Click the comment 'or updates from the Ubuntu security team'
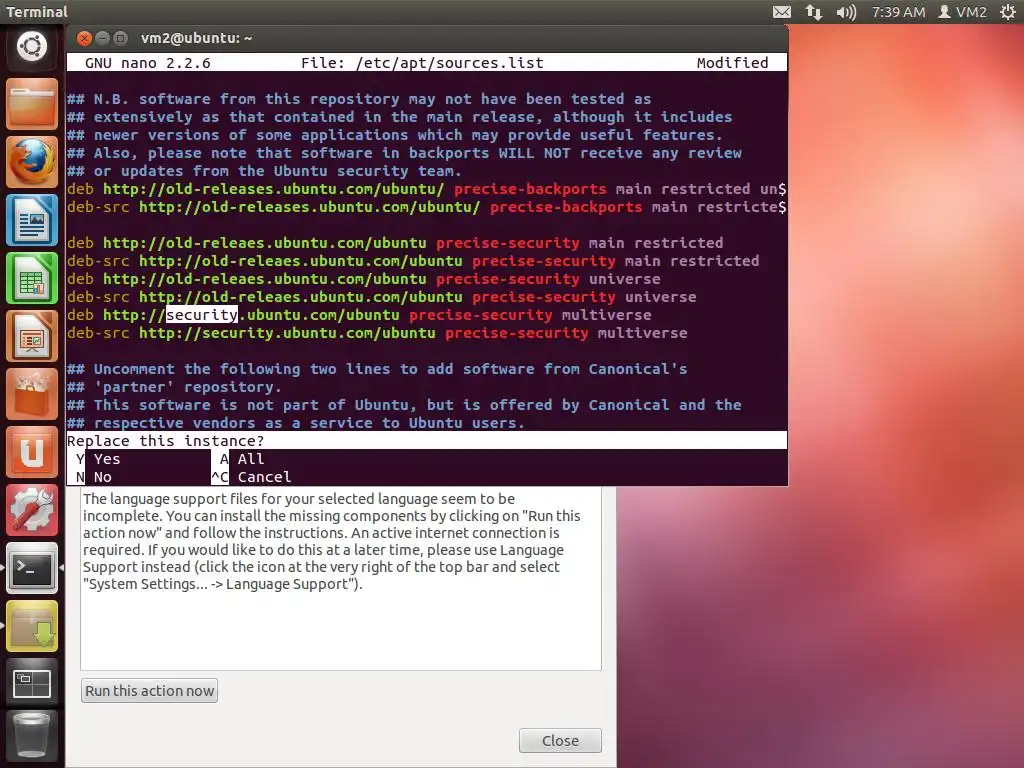Viewport: 1024px width, 768px height. pos(264,171)
